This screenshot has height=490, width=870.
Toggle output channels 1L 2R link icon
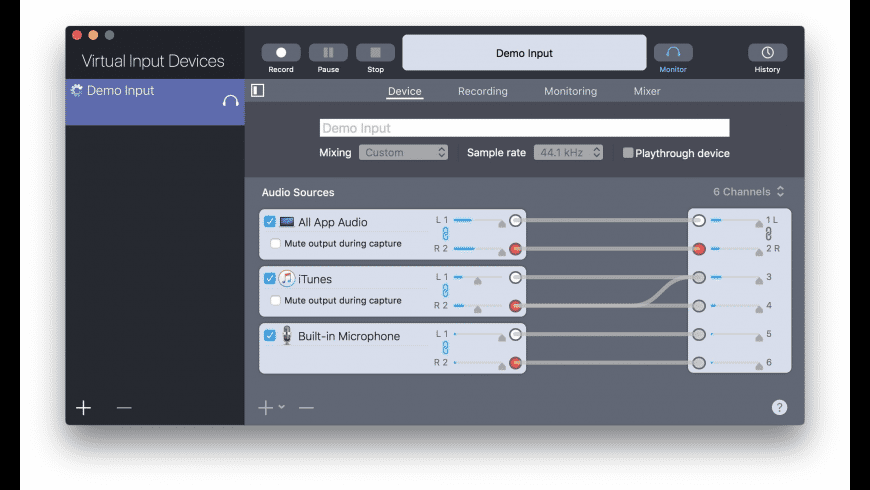coord(768,234)
